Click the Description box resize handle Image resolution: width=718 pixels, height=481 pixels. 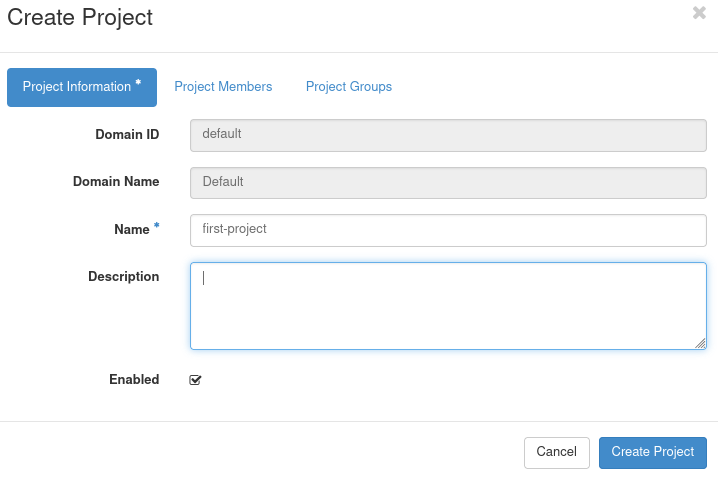(x=700, y=343)
